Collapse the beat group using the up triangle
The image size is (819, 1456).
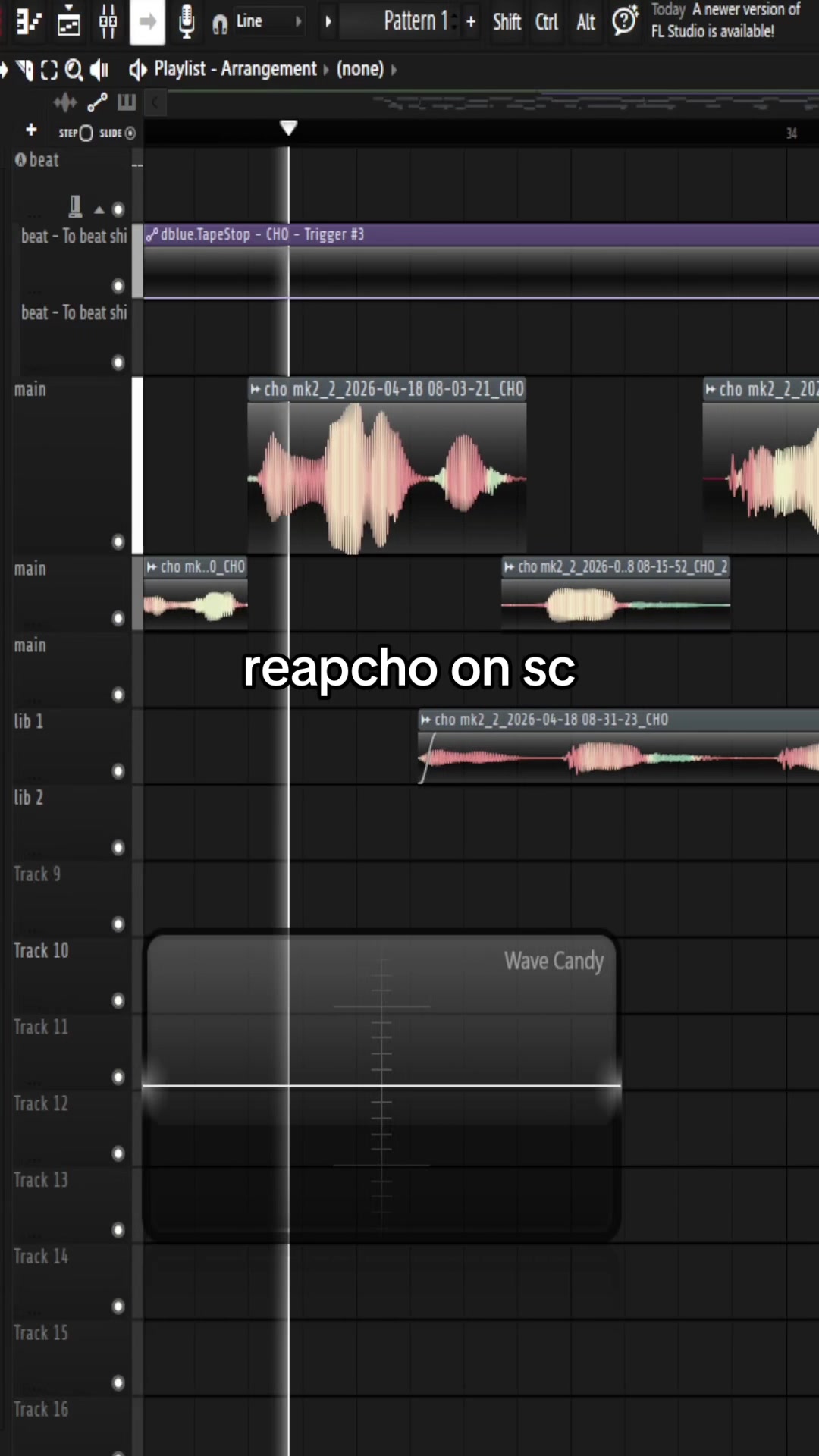pyautogui.click(x=99, y=210)
